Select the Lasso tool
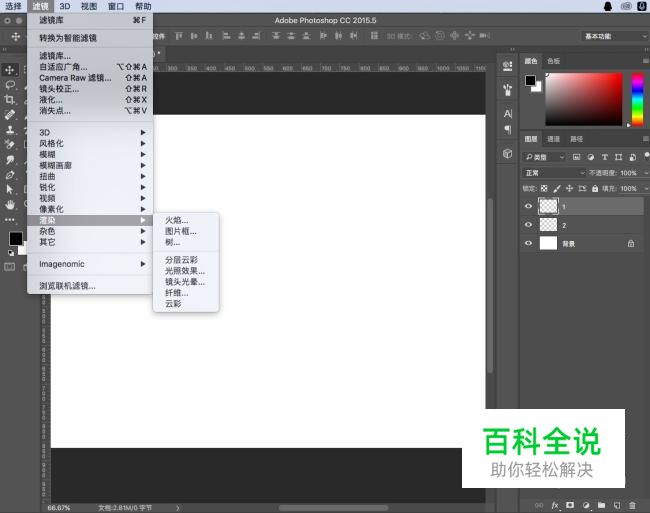Image resolution: width=650 pixels, height=513 pixels. click(x=10, y=85)
